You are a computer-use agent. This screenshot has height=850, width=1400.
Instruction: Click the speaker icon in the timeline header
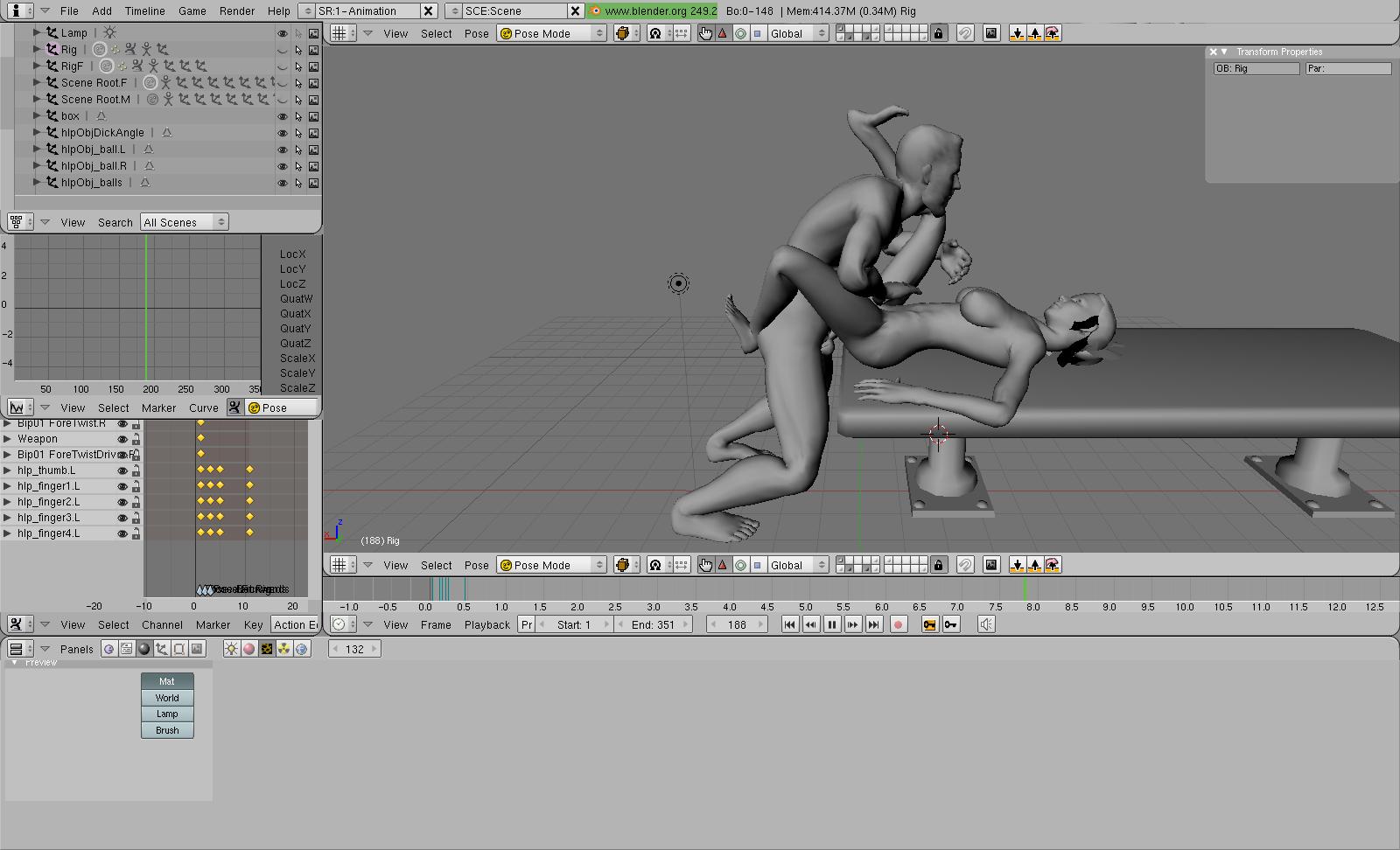[x=986, y=624]
